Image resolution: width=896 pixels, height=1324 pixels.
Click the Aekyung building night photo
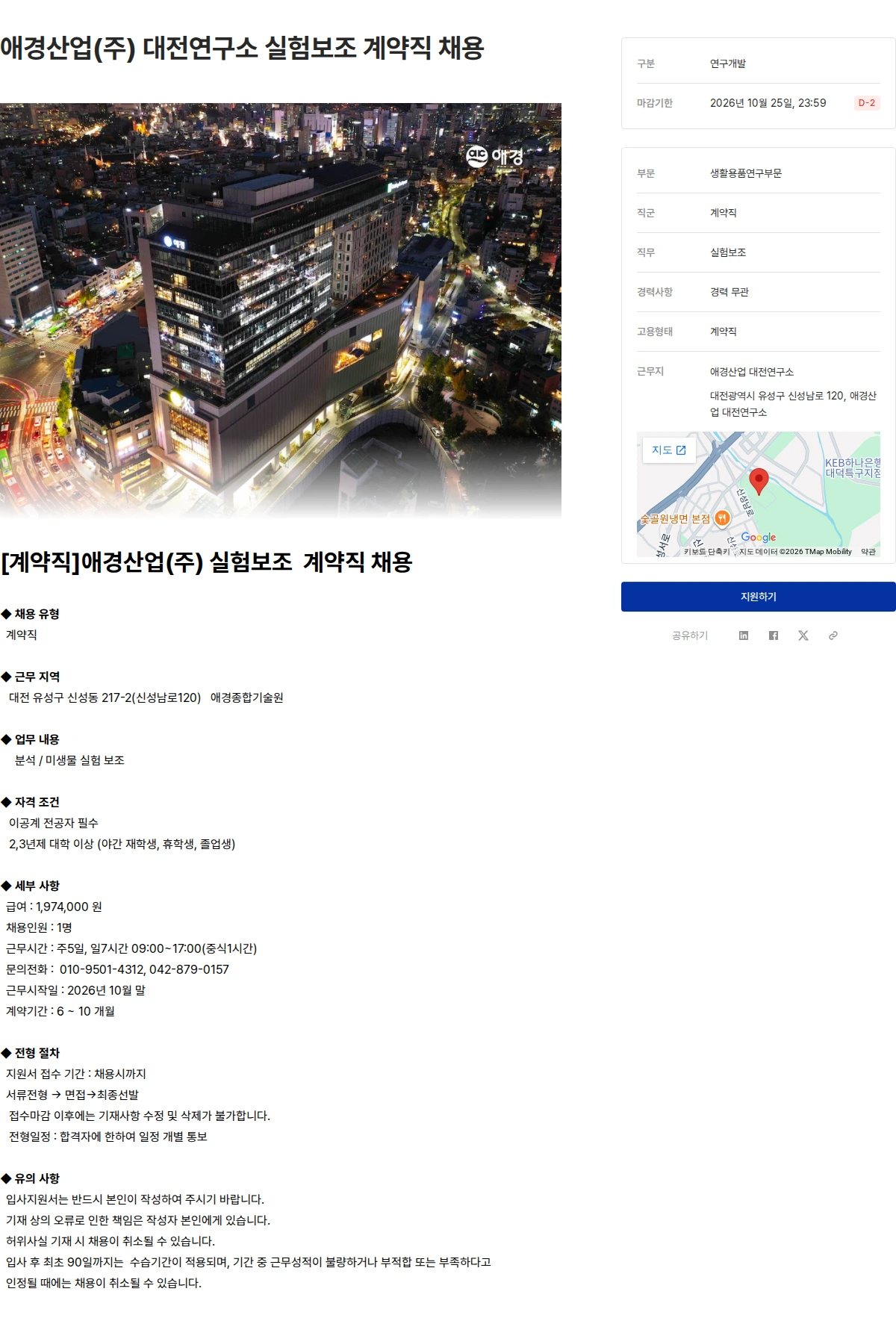click(281, 311)
